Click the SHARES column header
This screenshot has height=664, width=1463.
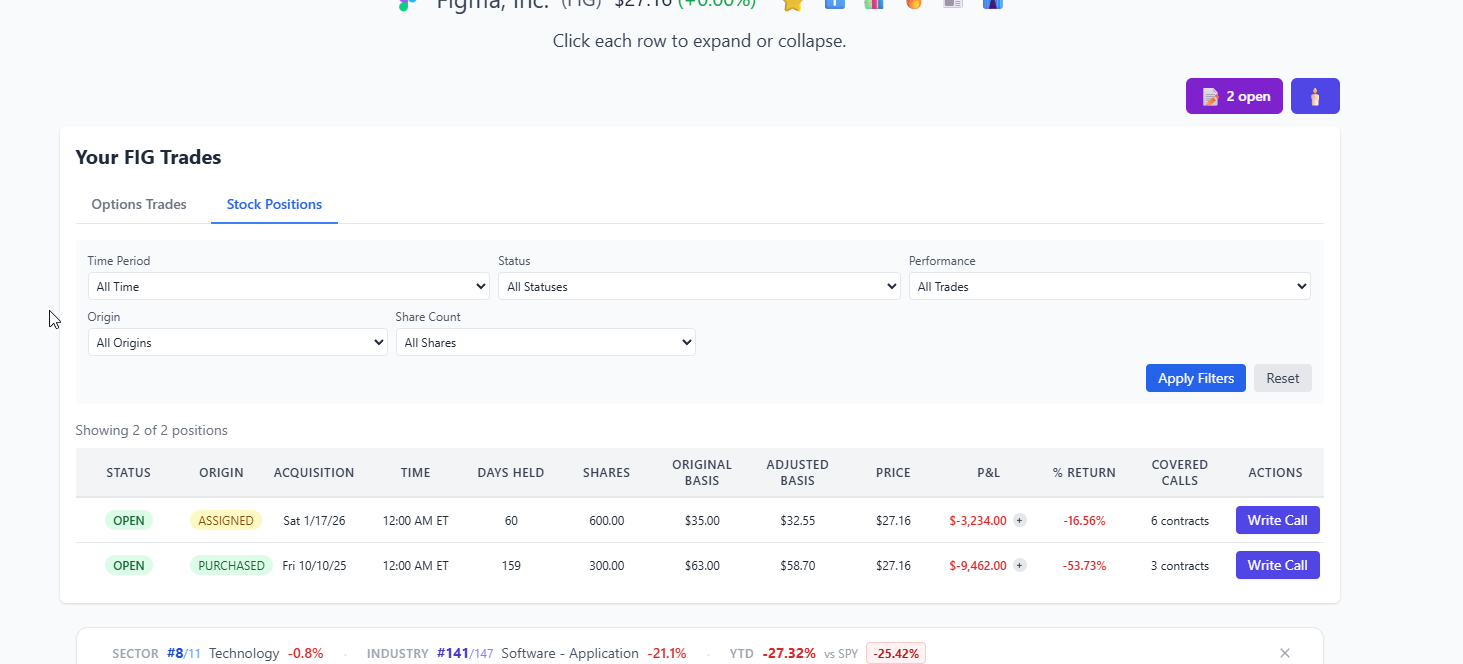[x=606, y=473]
